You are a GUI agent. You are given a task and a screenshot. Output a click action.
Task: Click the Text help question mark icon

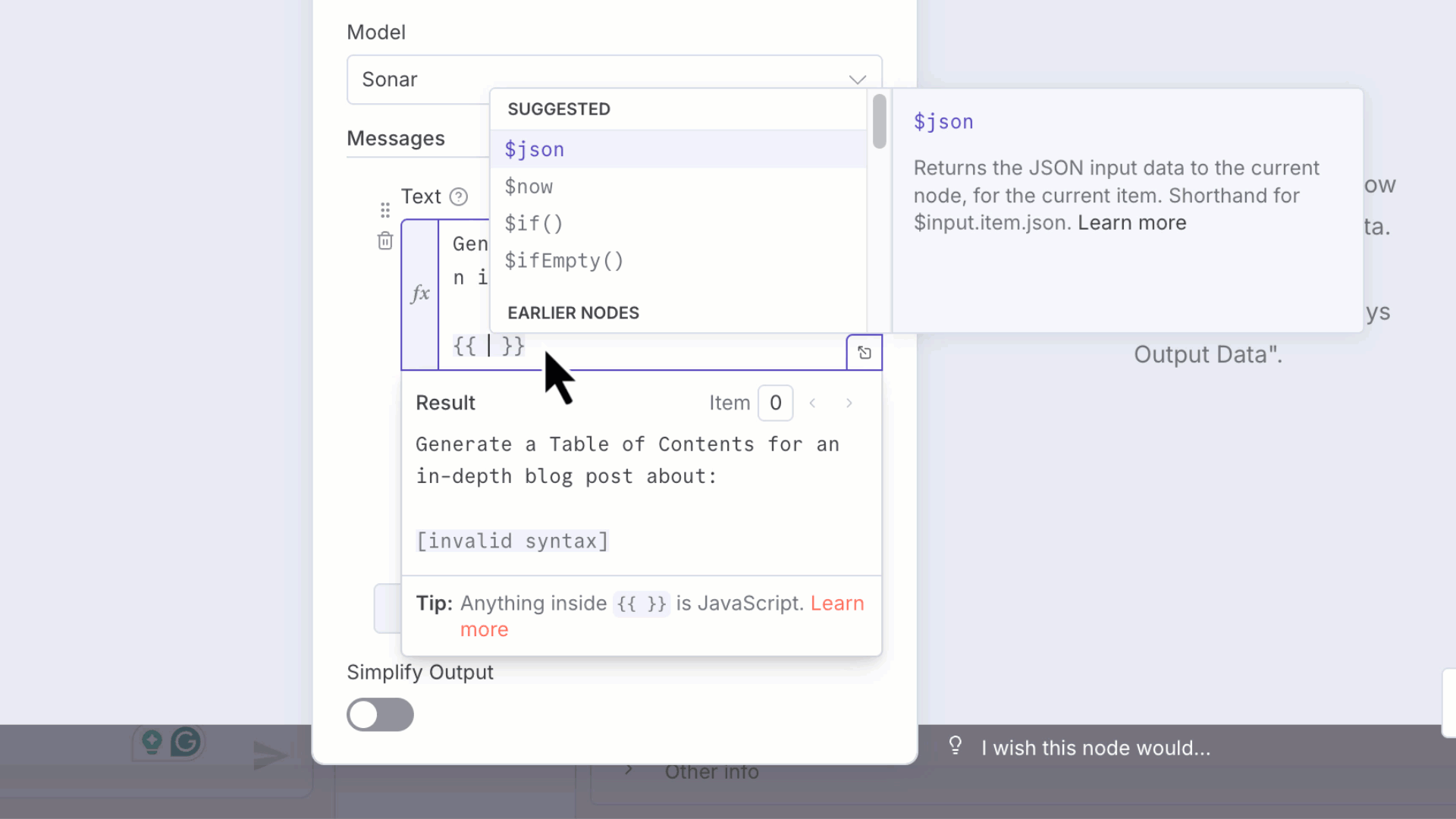click(458, 197)
